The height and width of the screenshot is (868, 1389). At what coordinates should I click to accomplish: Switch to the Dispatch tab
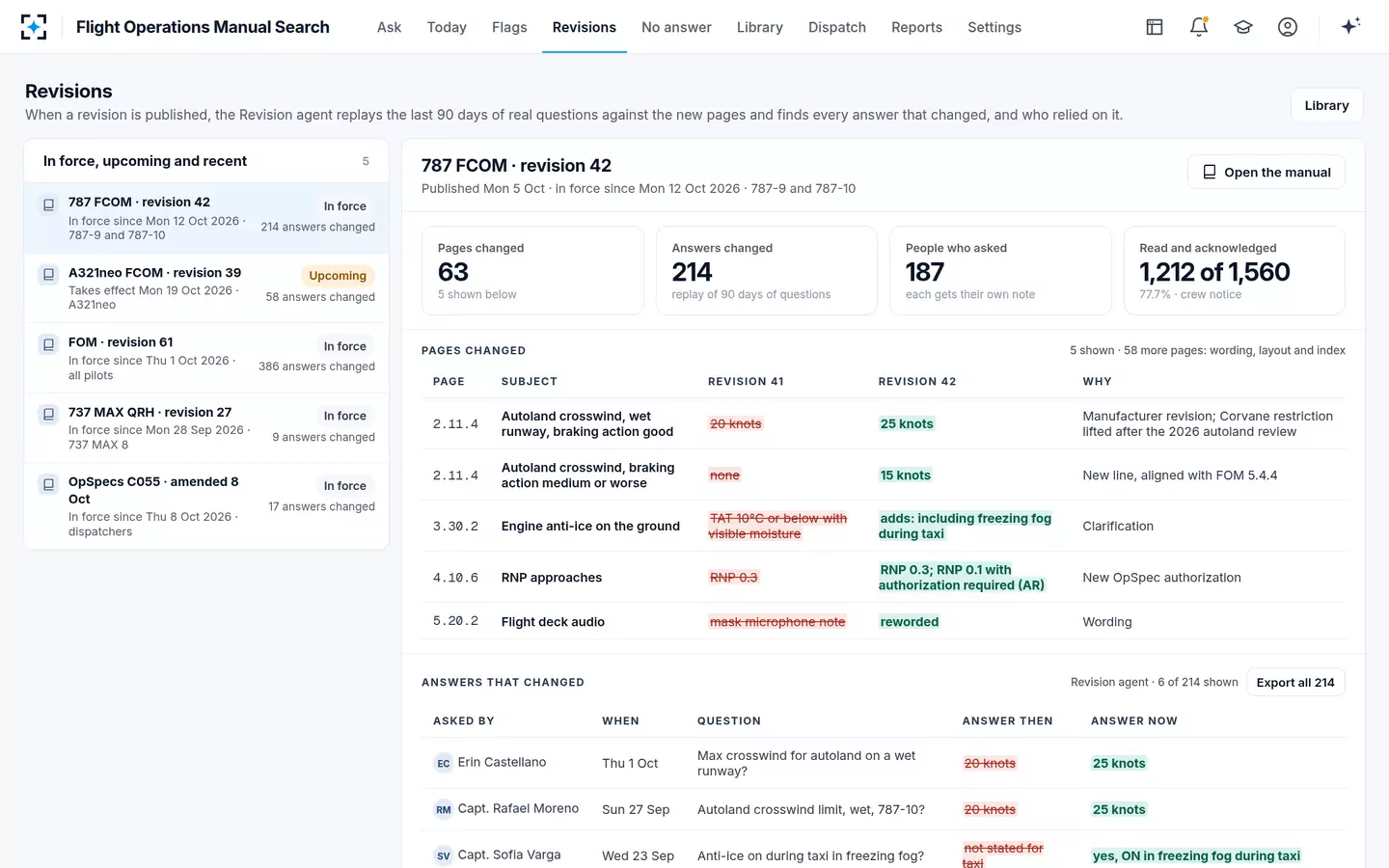click(837, 27)
